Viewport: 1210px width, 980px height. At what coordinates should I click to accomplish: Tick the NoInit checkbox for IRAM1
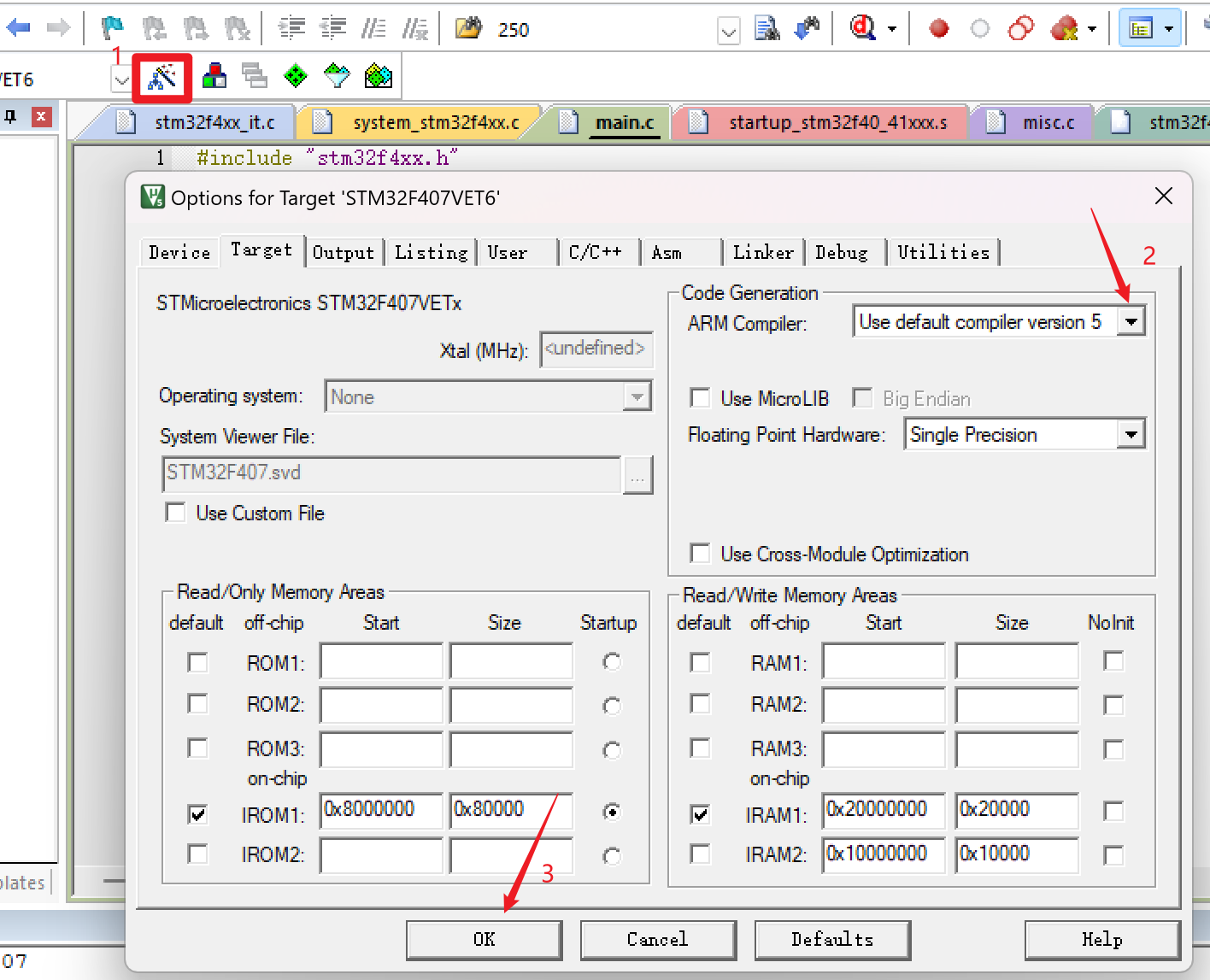point(1113,811)
